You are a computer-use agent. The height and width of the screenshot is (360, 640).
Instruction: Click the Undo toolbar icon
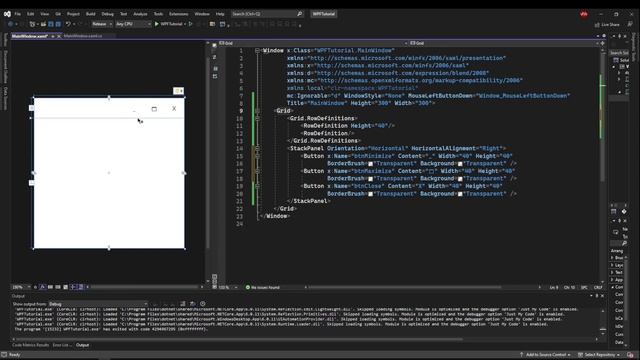point(68,24)
